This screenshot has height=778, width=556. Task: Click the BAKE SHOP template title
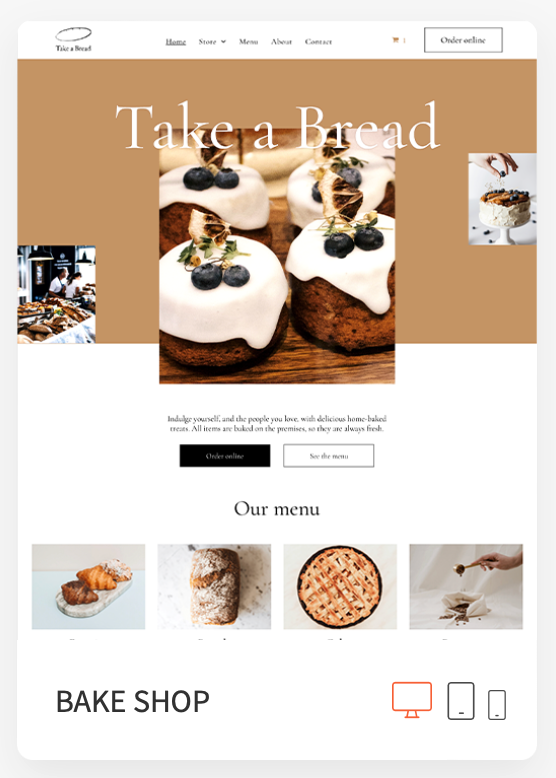[x=133, y=702]
